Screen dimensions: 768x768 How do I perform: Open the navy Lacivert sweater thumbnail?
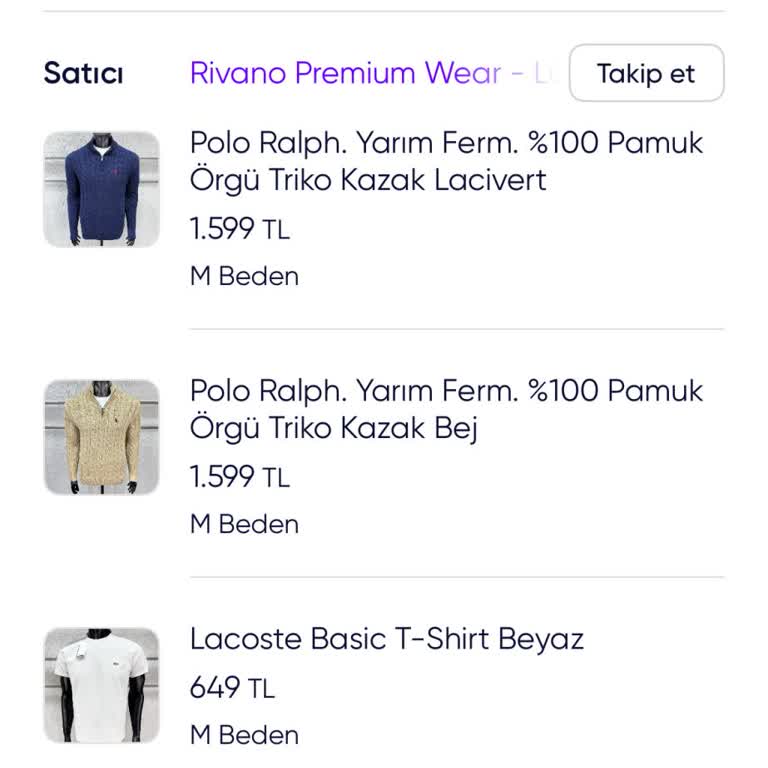(x=101, y=189)
